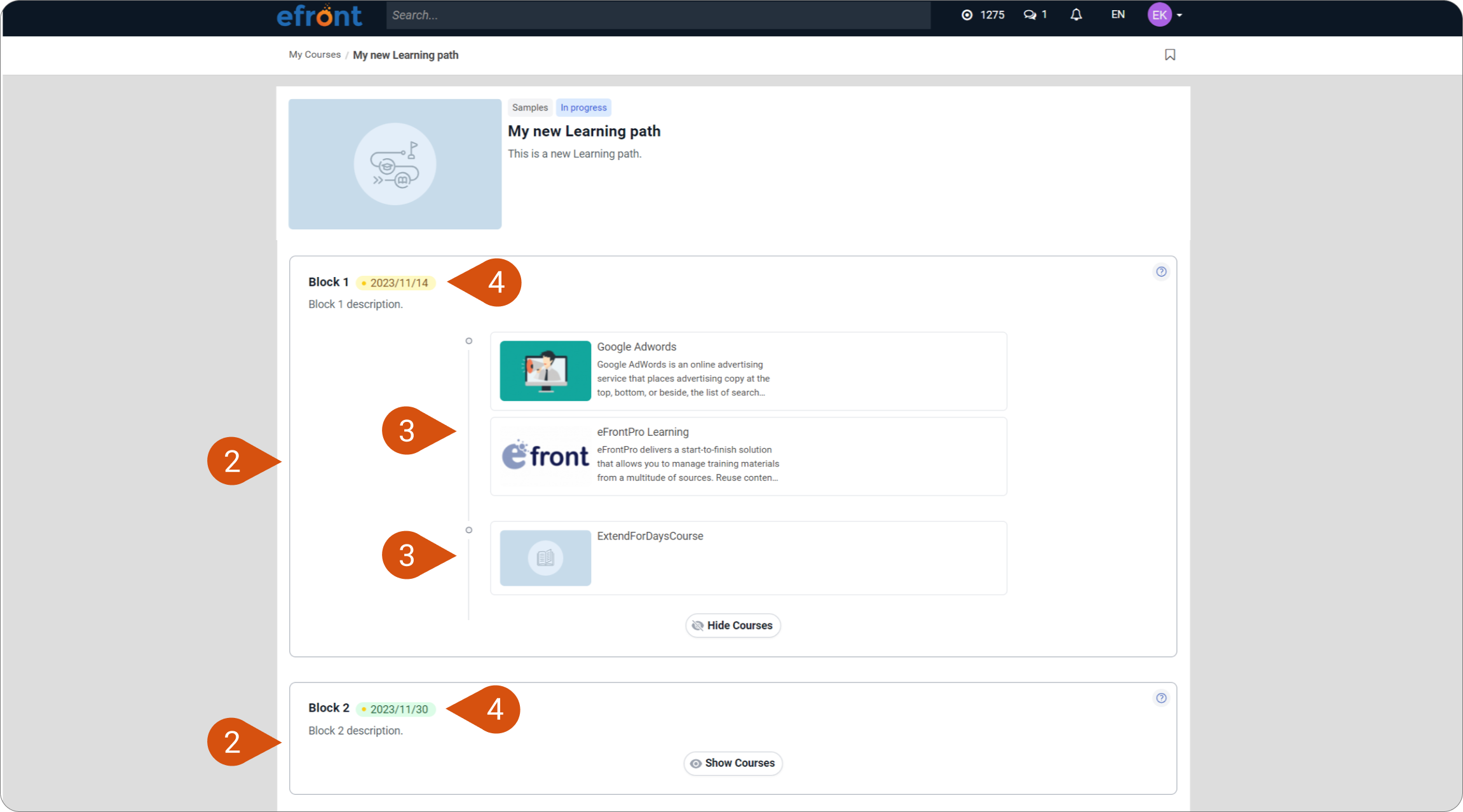
Task: Click the Block 1 title
Action: coord(329,282)
